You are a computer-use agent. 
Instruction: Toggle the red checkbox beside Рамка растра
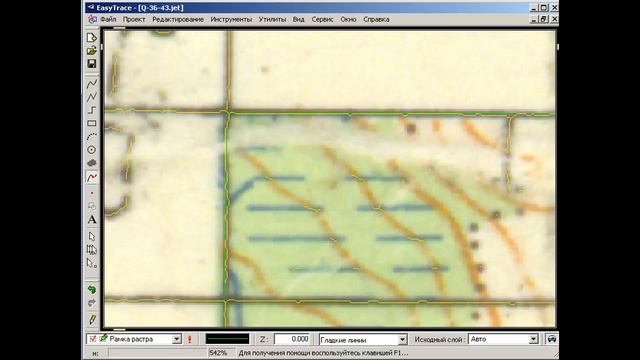tap(93, 339)
